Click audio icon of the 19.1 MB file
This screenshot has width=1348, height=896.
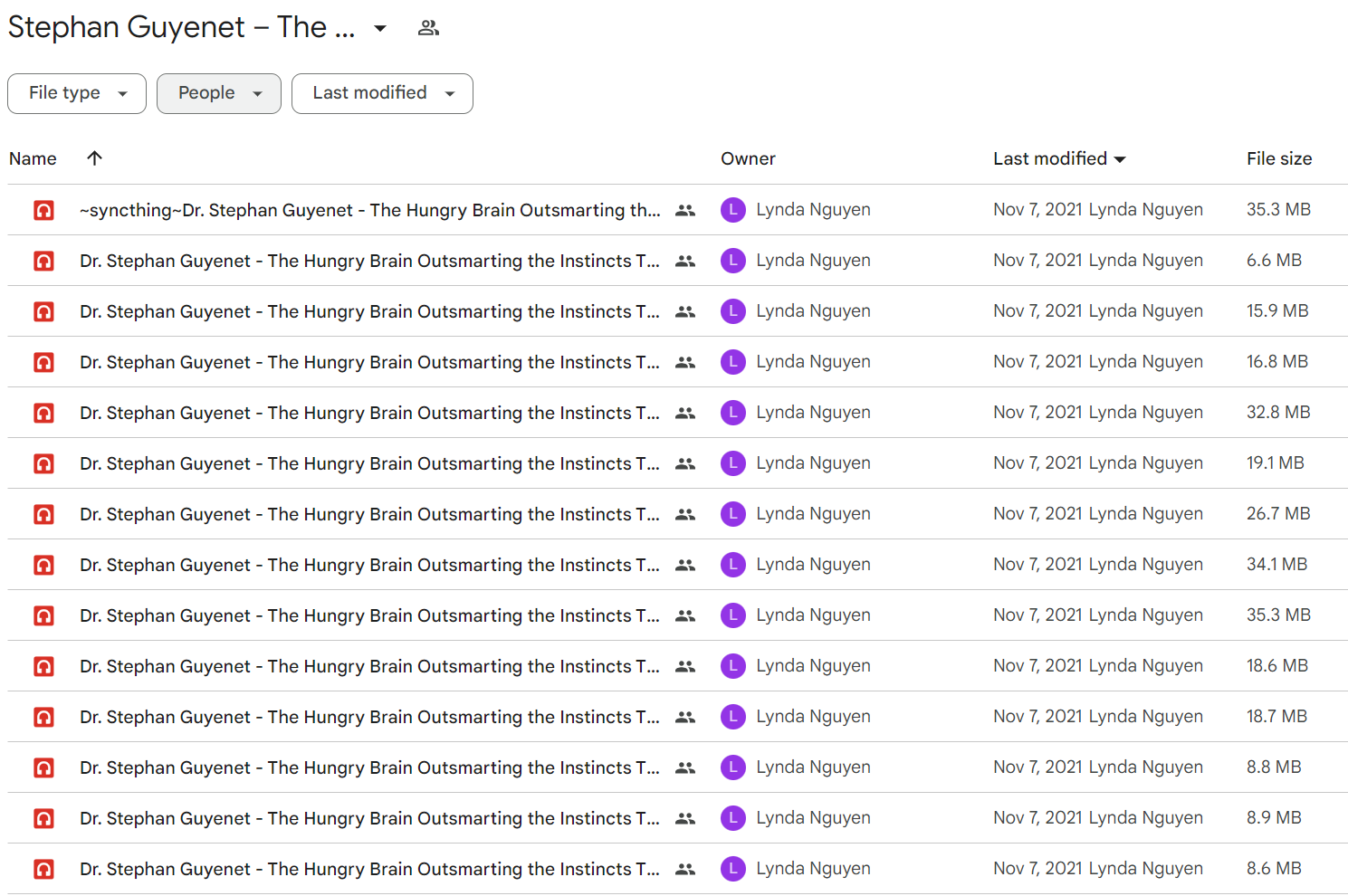click(43, 463)
